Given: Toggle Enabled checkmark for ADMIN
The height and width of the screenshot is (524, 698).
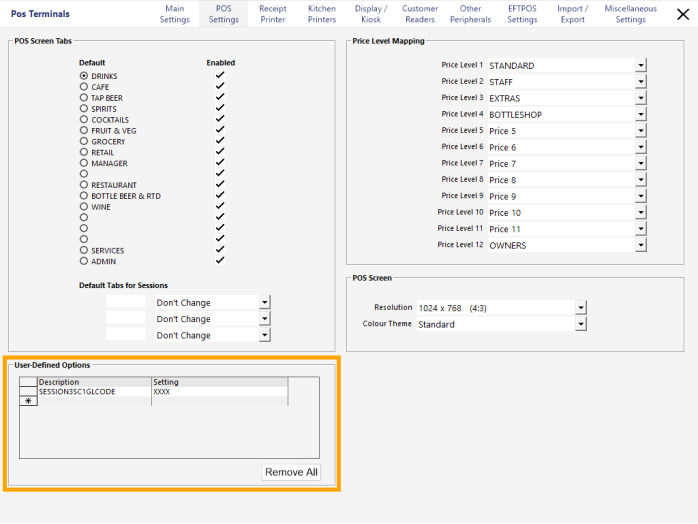Looking at the screenshot, I should point(220,260).
